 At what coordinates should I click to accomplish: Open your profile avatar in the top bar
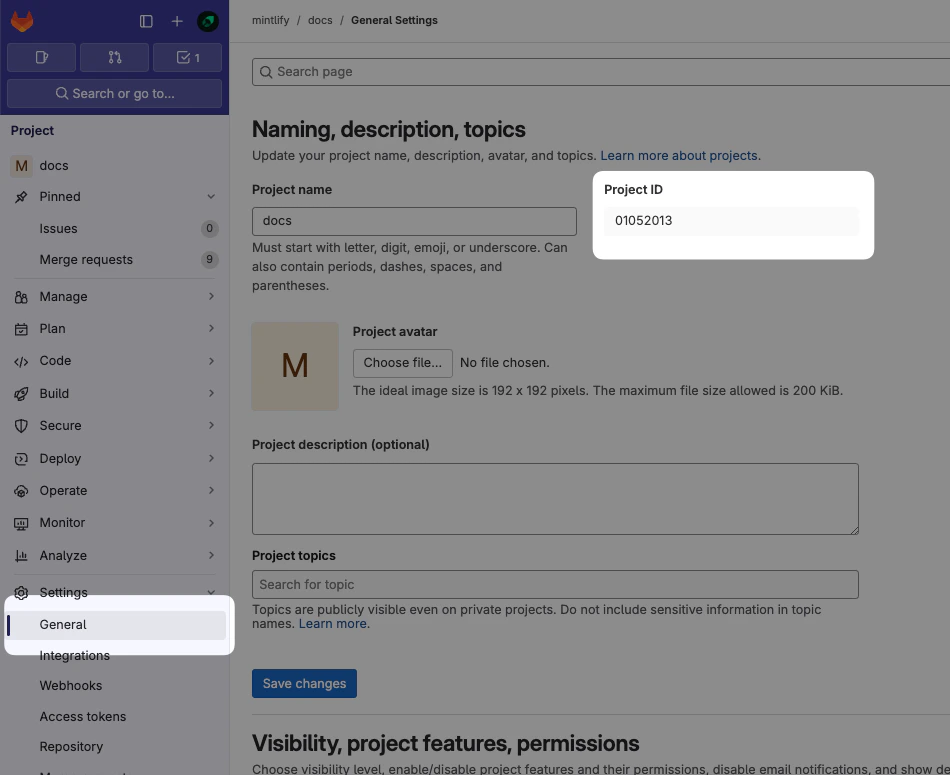[207, 20]
